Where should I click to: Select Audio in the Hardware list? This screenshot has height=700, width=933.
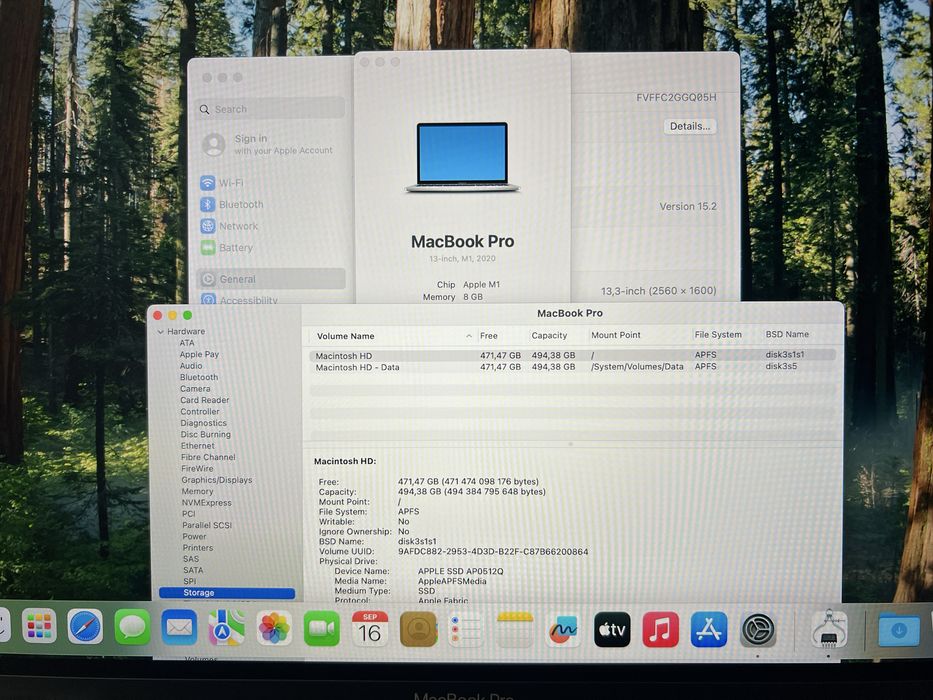191,365
